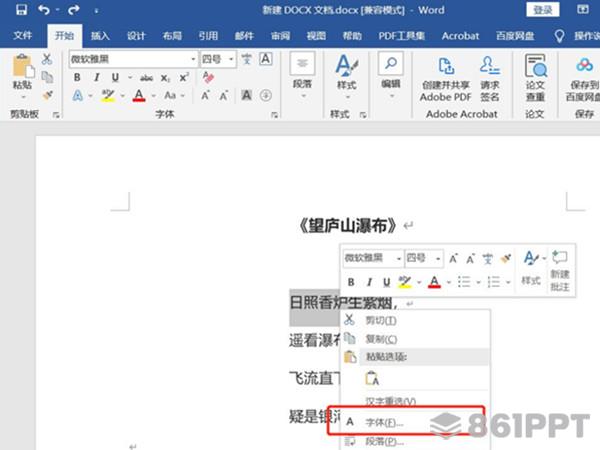The width and height of the screenshot is (600, 450).
Task: Click the Paste icon in the ribbon
Action: coord(22,70)
